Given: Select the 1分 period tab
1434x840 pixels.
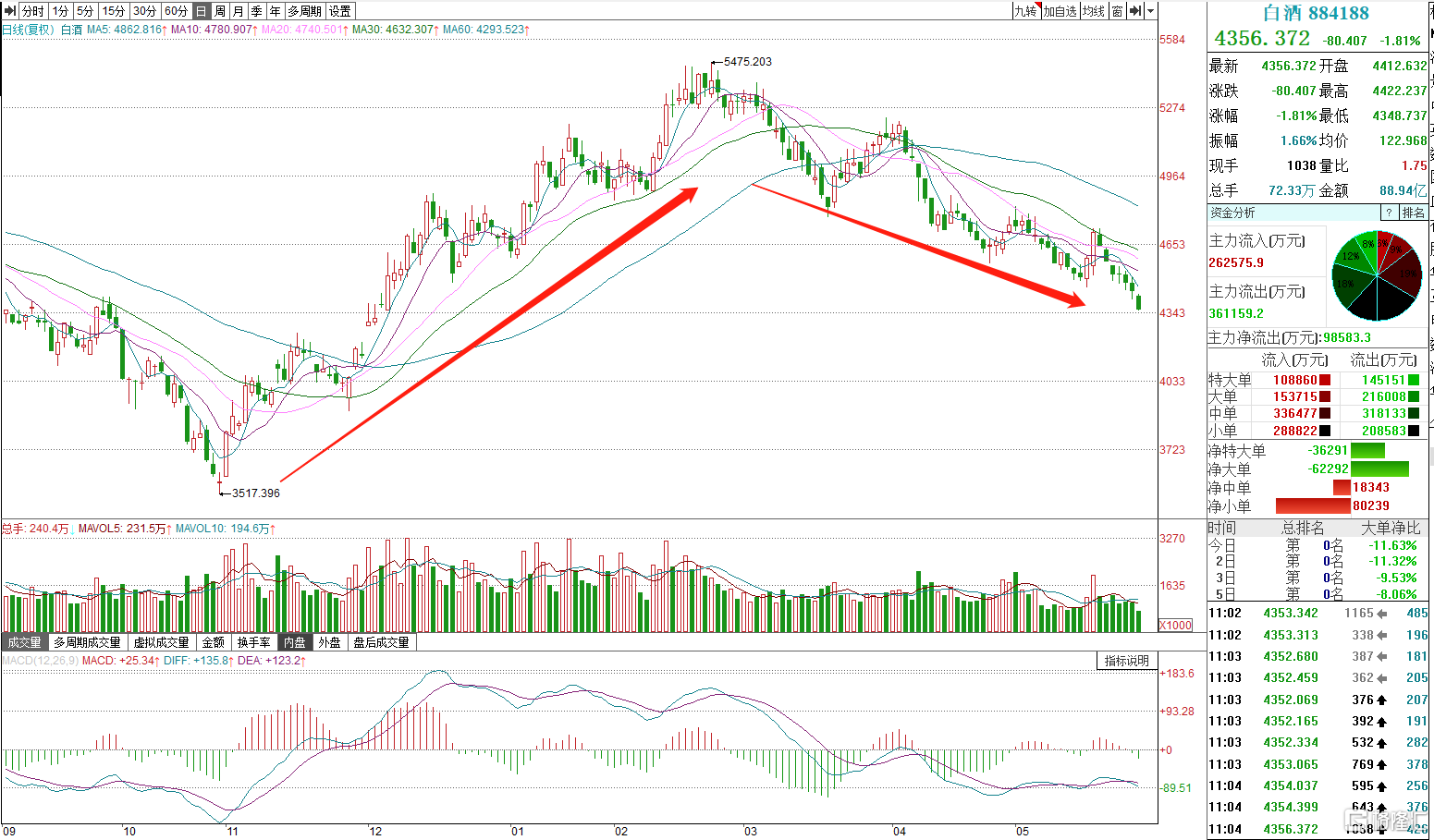Looking at the screenshot, I should (60, 11).
